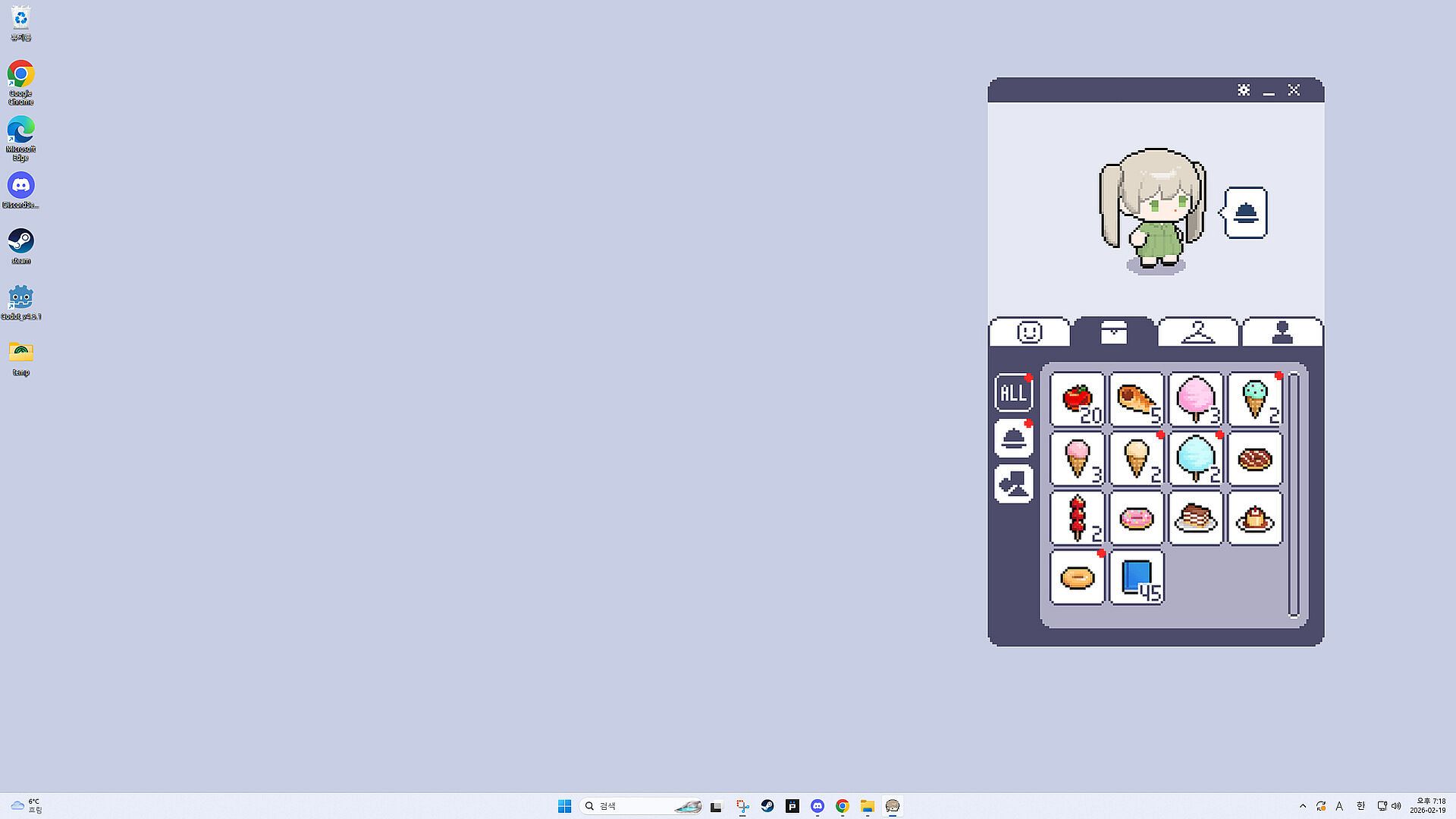Select the strawberry skewer item

coord(1077,518)
